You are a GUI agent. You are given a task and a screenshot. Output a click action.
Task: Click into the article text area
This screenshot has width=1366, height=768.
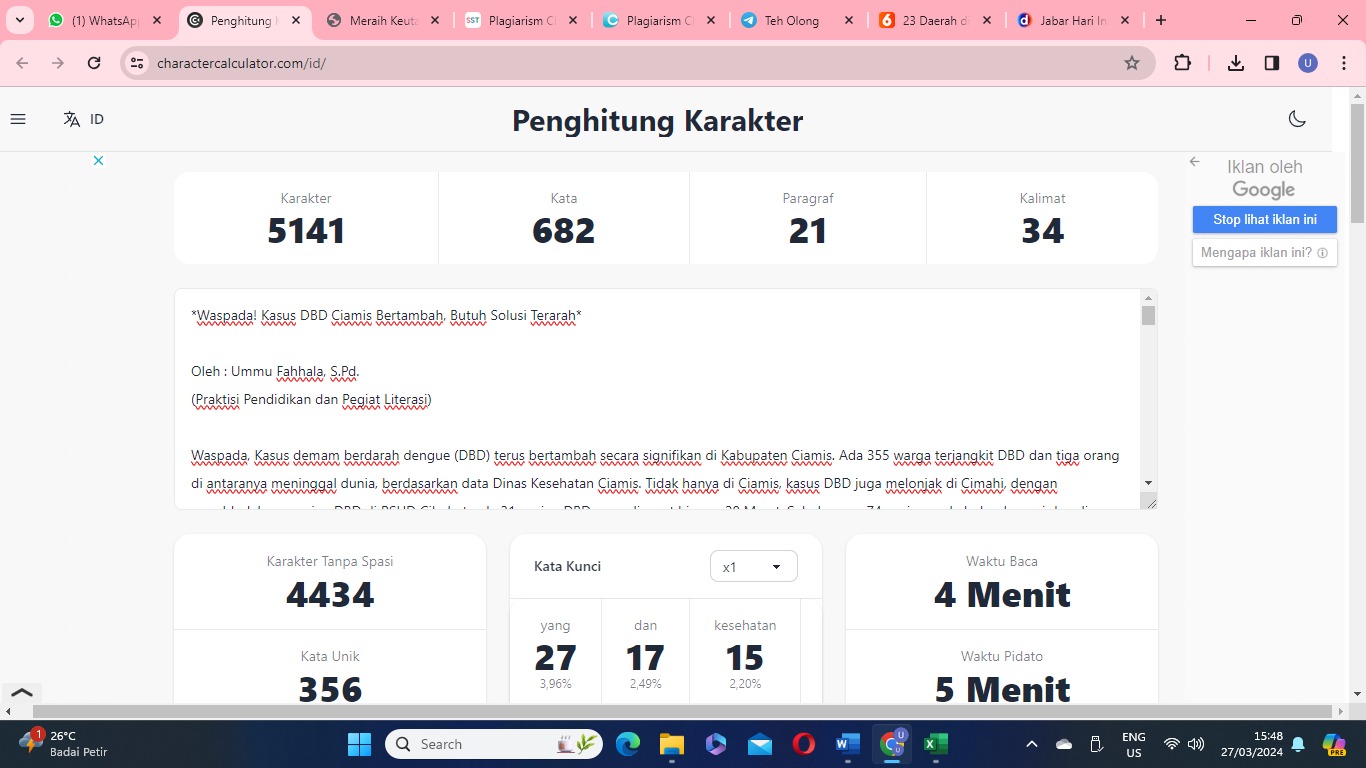click(x=657, y=399)
